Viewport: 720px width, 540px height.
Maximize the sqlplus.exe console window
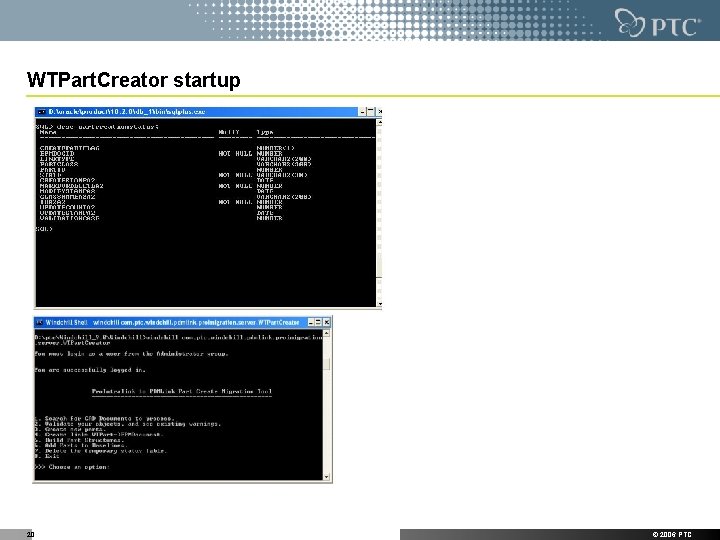pos(371,112)
